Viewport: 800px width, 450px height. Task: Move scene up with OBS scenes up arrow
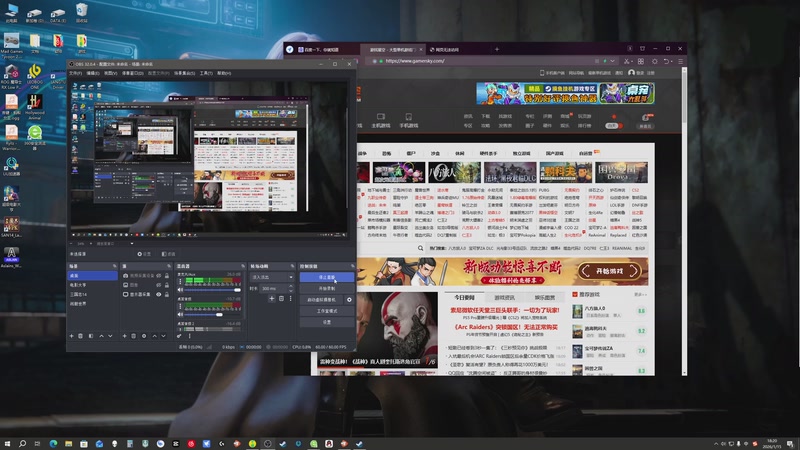pos(101,336)
